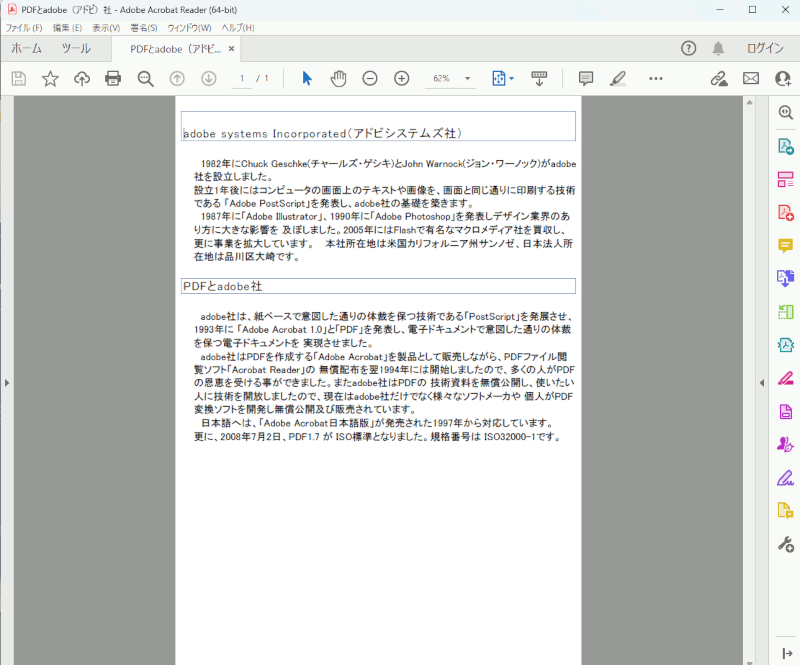Open yellow Comment tool in sidebar

pyautogui.click(x=785, y=246)
